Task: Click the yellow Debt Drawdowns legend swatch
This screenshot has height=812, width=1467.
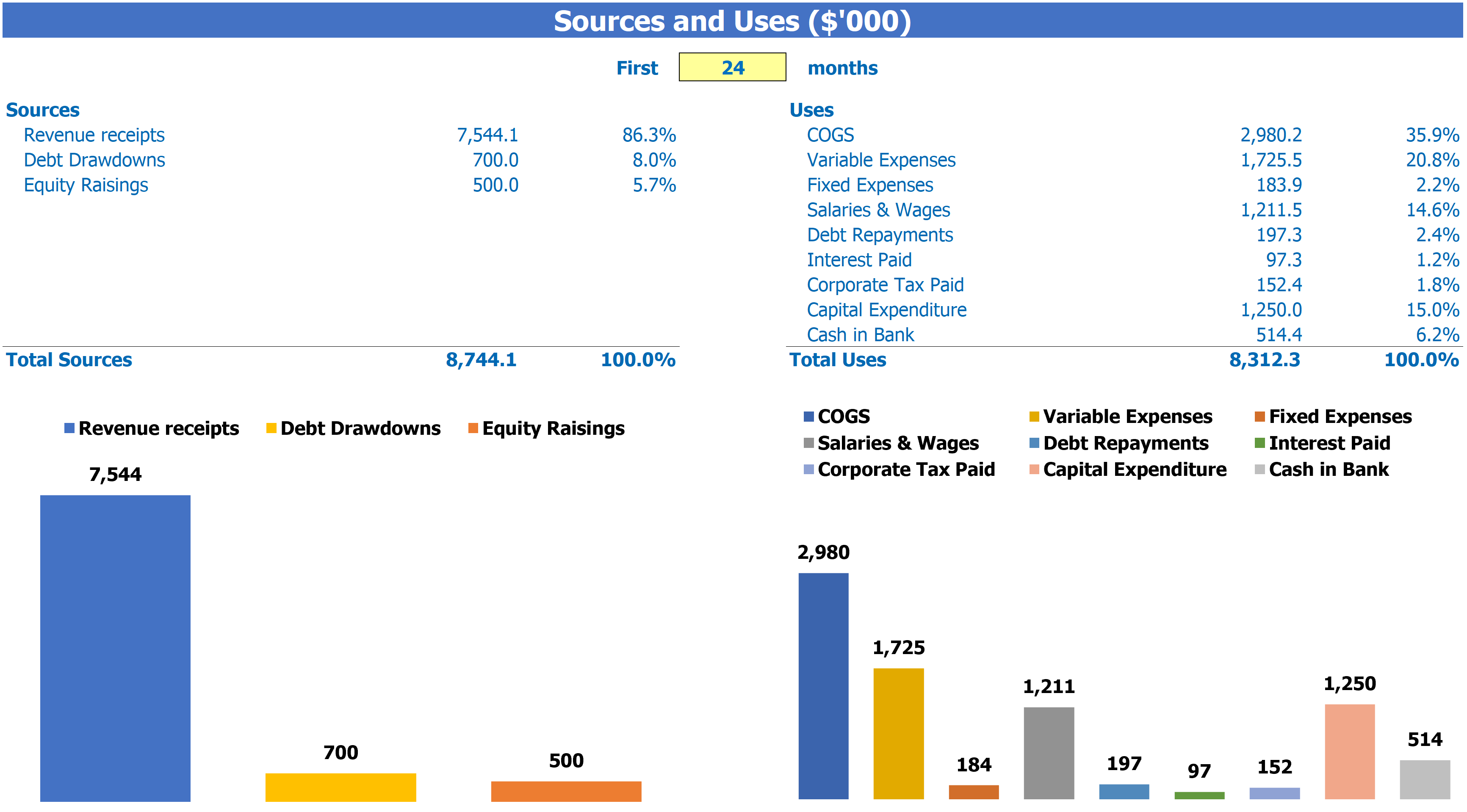Action: (x=271, y=428)
